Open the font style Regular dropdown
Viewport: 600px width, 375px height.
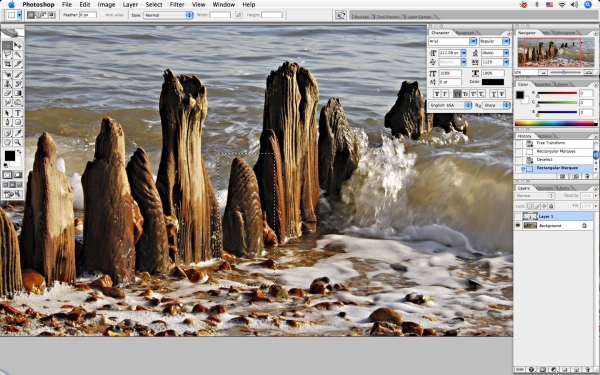pos(506,41)
